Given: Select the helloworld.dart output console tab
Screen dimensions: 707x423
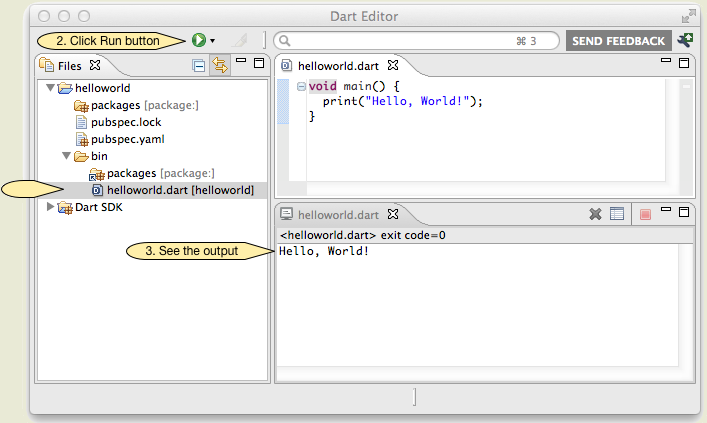Looking at the screenshot, I should [338, 214].
